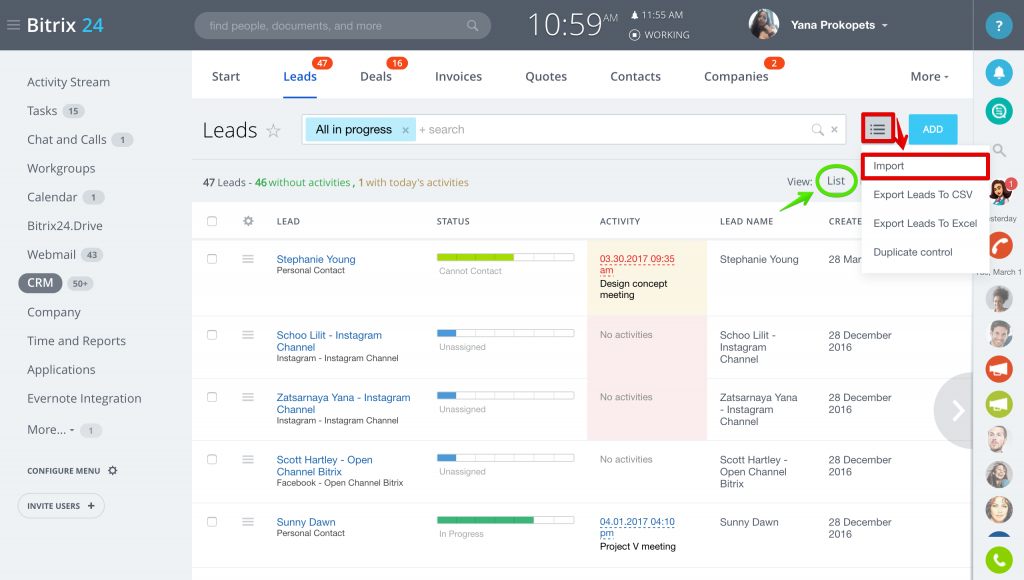1024x580 pixels.
Task: Select Import from the dropdown menu
Action: [x=924, y=166]
